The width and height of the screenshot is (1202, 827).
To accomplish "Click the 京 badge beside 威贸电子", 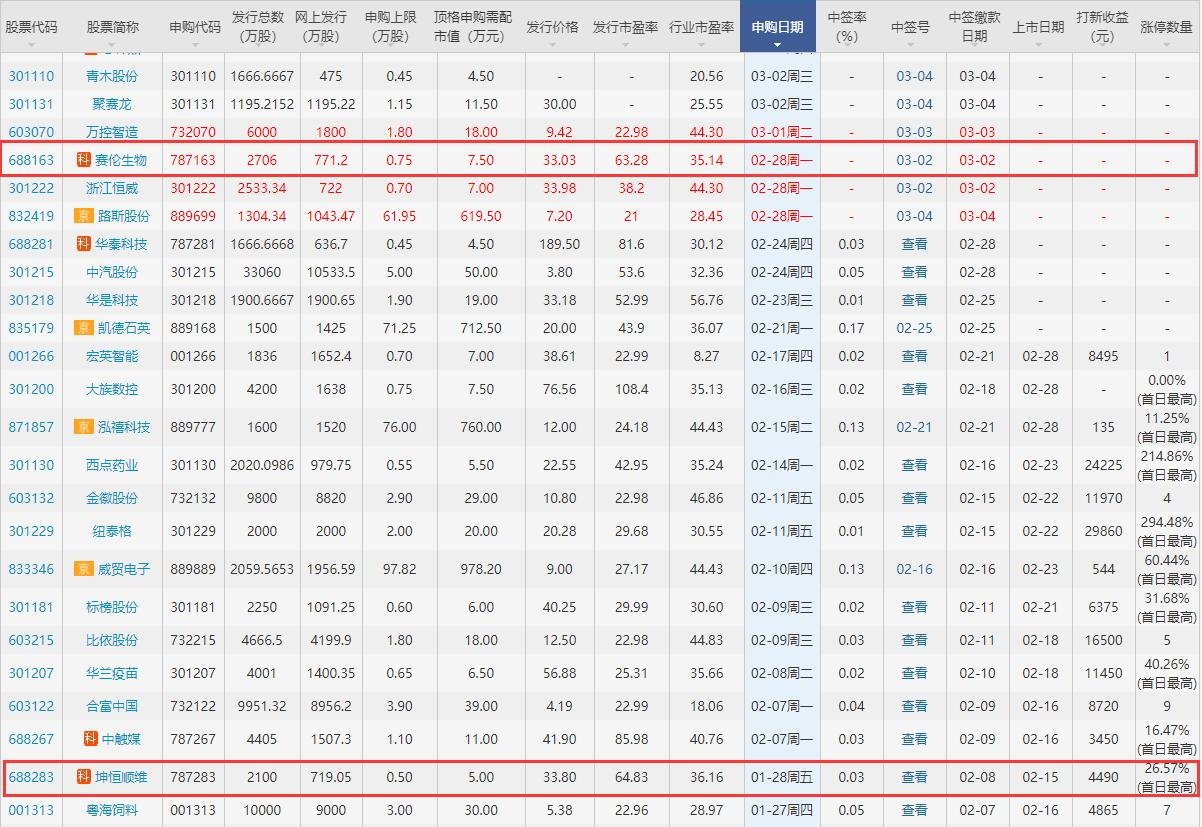I will [84, 569].
